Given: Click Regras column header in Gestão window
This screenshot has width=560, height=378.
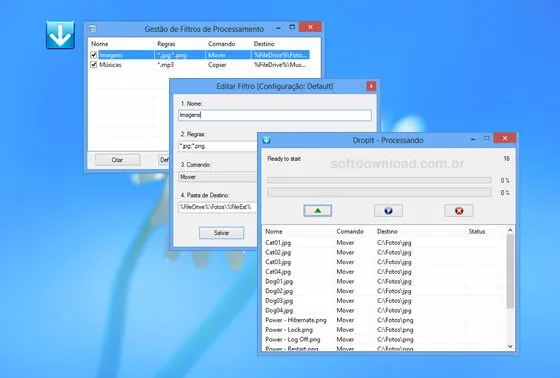Looking at the screenshot, I should (x=166, y=44).
